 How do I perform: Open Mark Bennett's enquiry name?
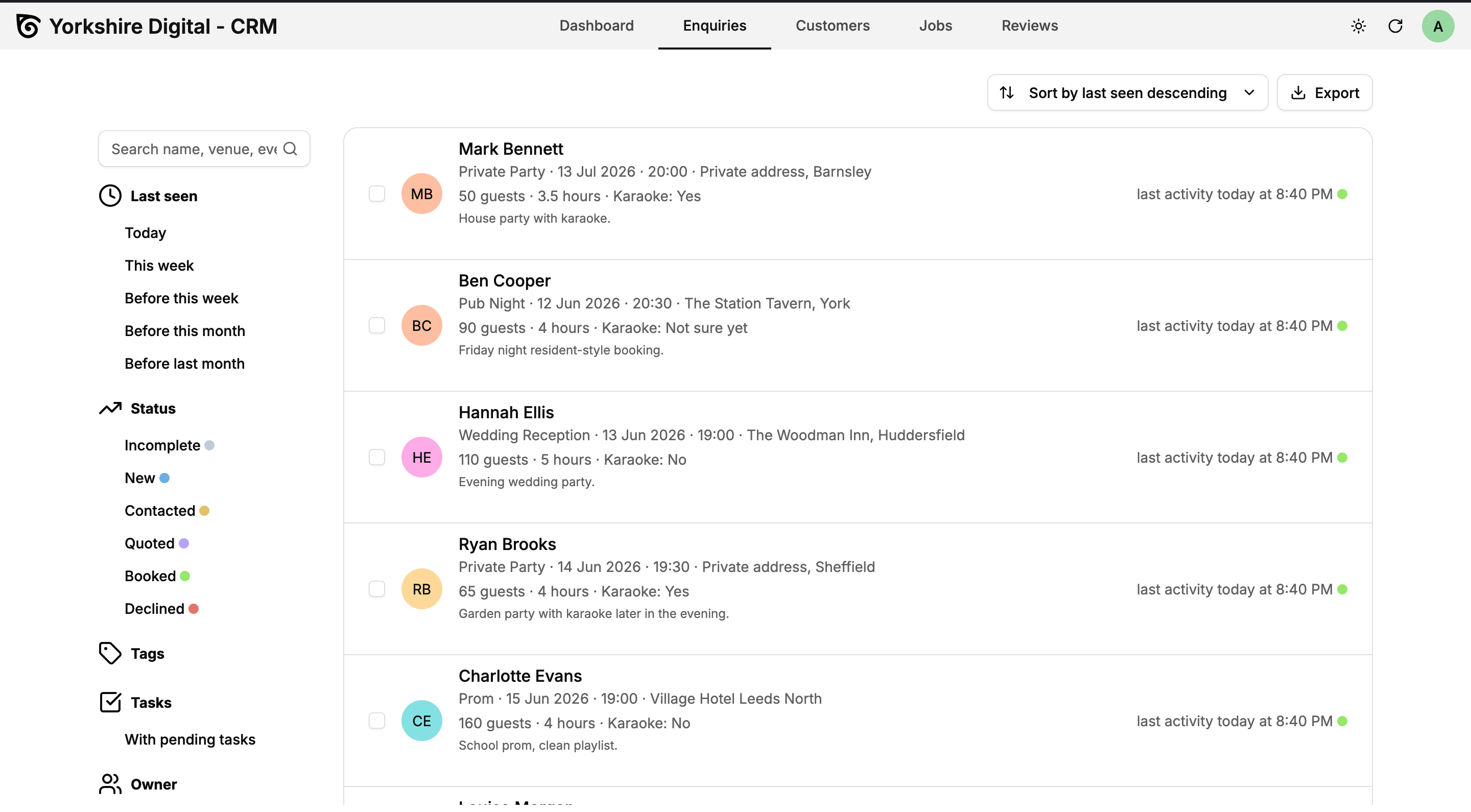pos(511,149)
